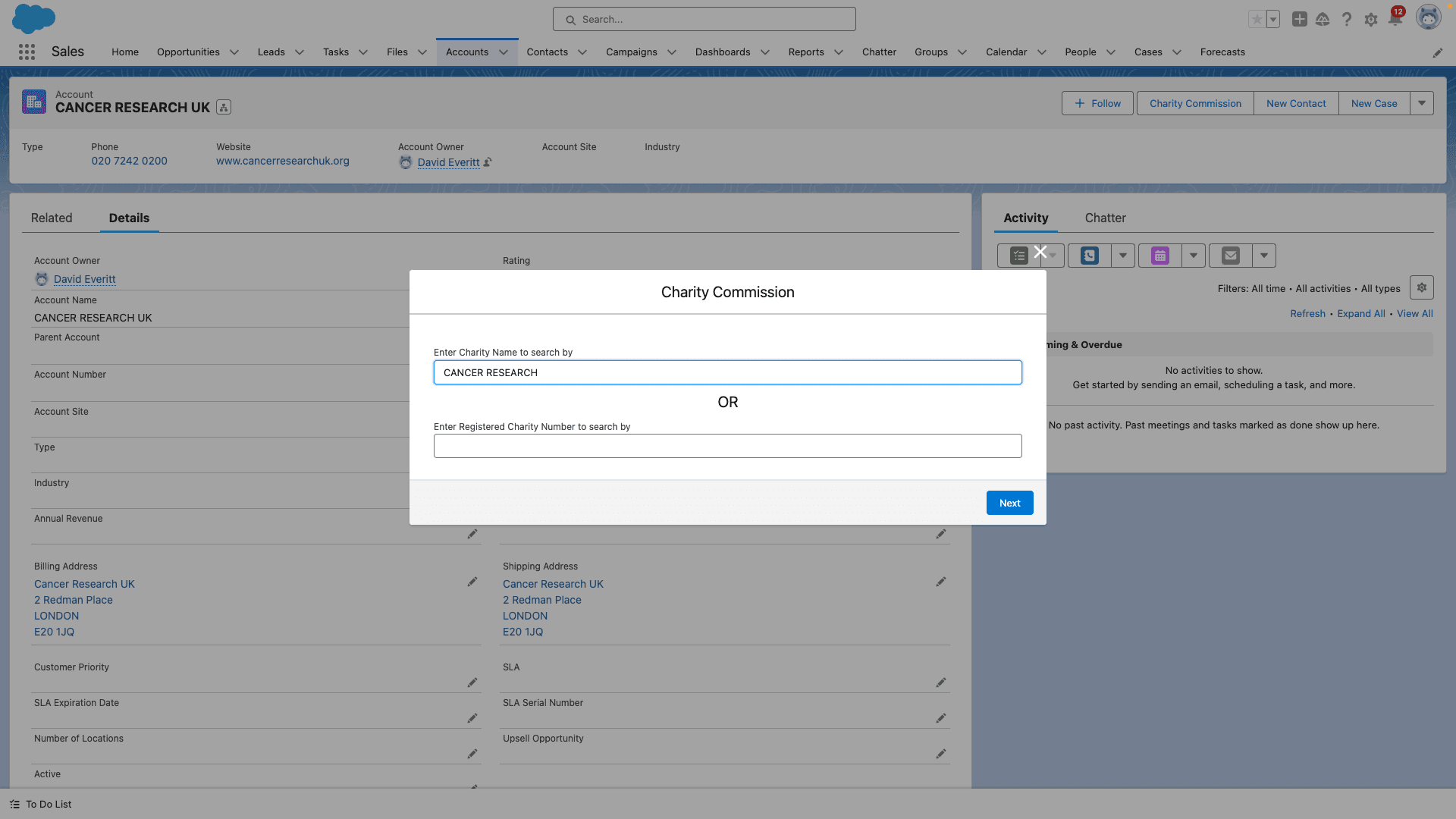Expand the Reports tab dropdown chevron
The width and height of the screenshot is (1456, 819).
pos(839,52)
